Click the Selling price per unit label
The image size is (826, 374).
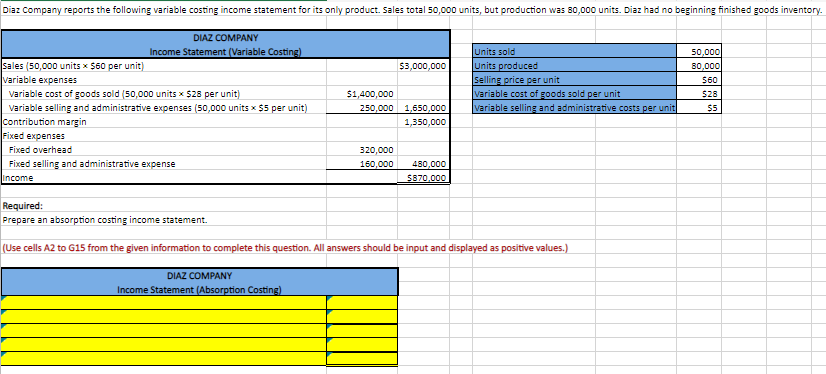575,80
